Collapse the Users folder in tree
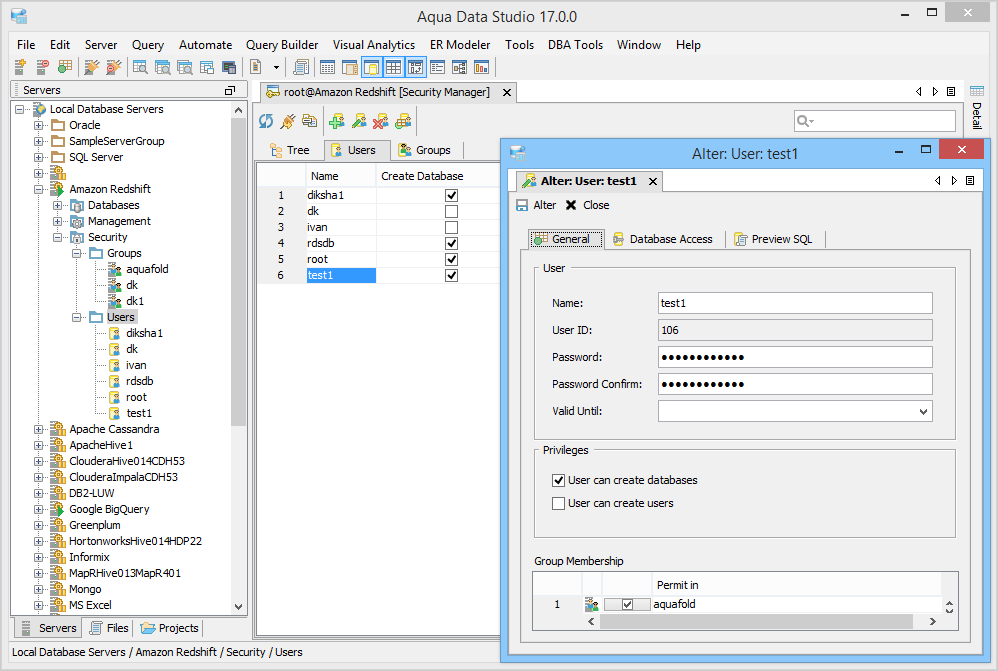 click(77, 317)
